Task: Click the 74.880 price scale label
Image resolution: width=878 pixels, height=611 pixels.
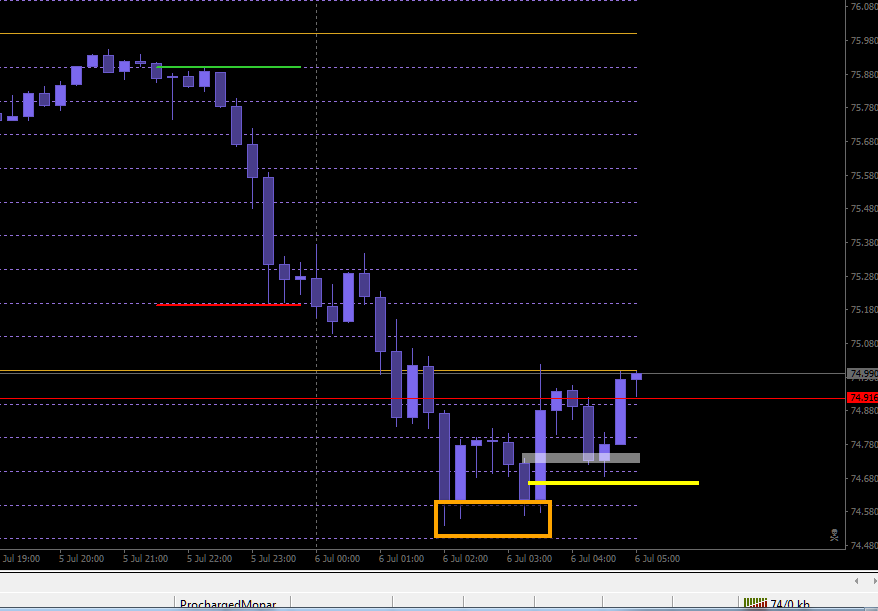Action: point(864,411)
